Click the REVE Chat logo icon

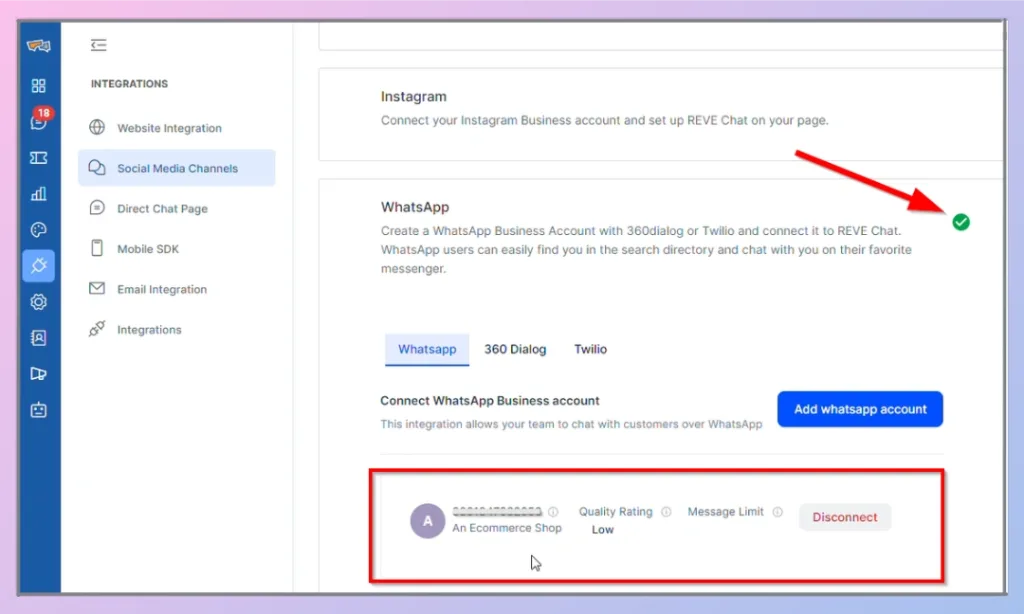click(39, 45)
